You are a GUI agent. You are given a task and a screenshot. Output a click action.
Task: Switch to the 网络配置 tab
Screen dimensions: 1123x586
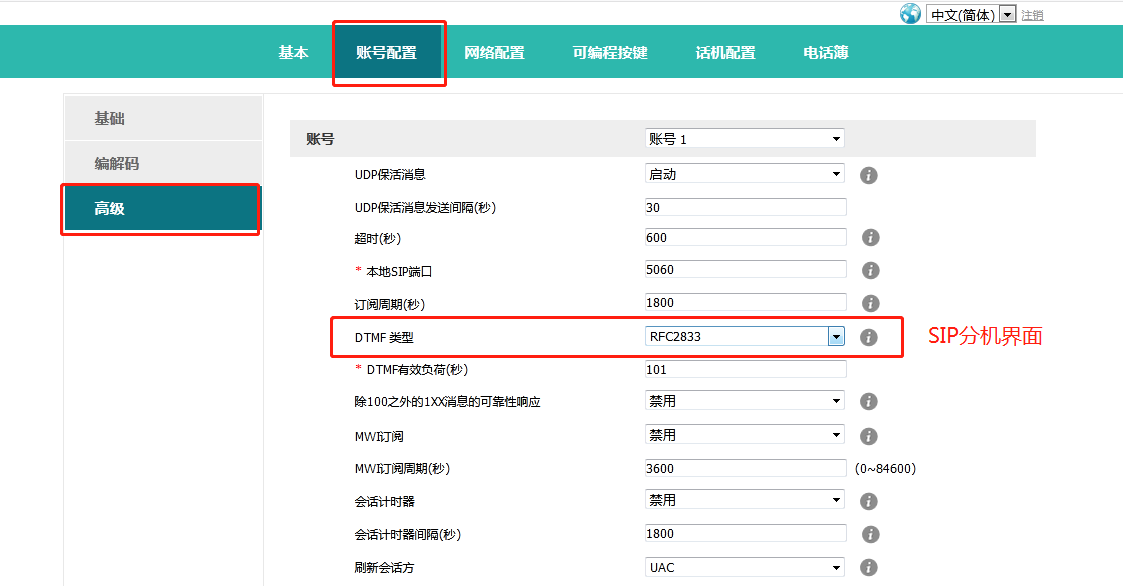[x=494, y=53]
